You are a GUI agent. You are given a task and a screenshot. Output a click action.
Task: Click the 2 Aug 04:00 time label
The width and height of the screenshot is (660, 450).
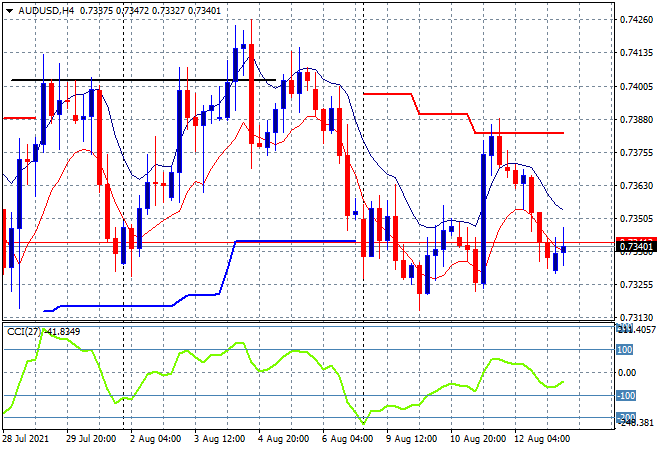tap(156, 439)
